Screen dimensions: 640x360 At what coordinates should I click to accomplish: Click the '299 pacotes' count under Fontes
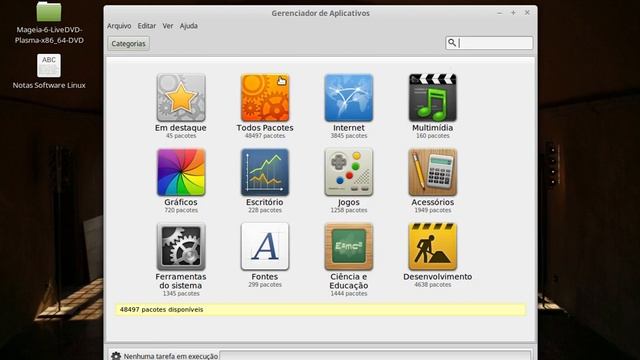pyautogui.click(x=265, y=284)
